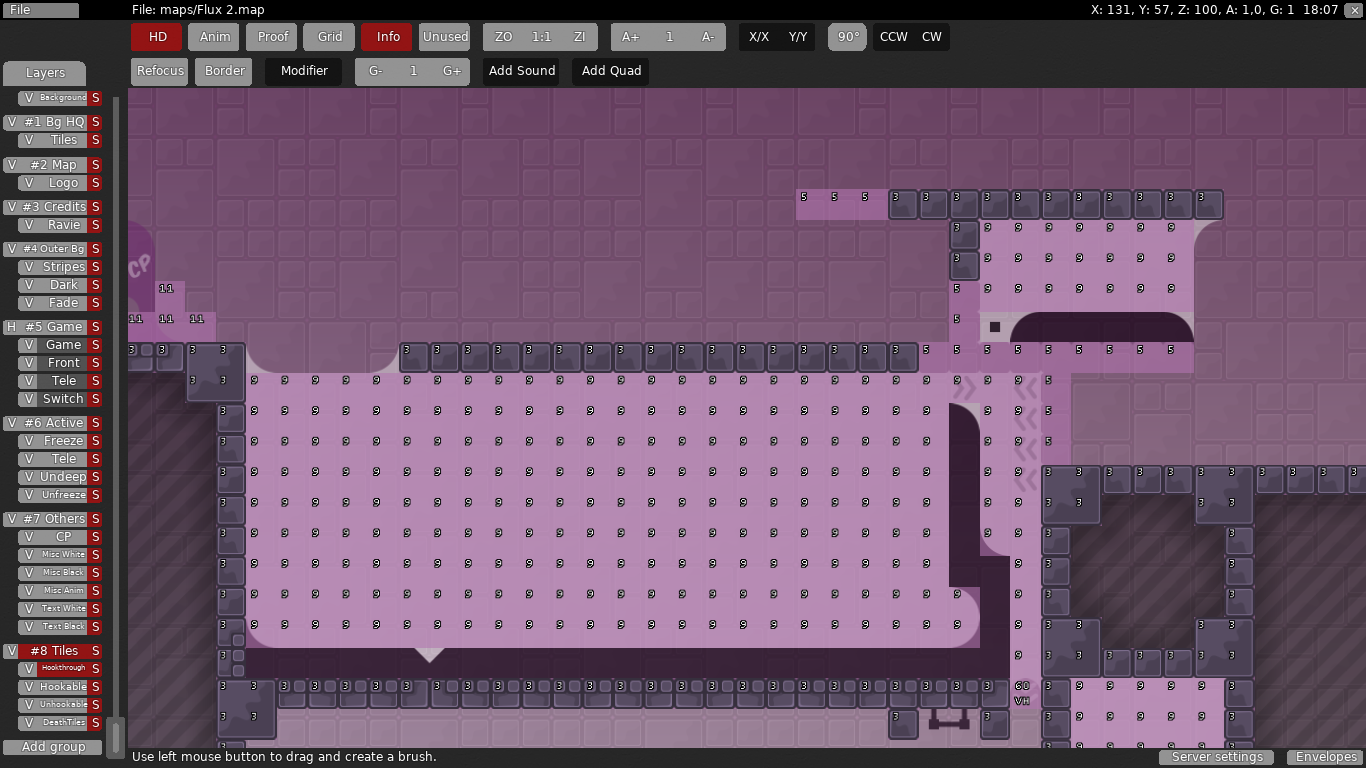Click the Add Quad button
This screenshot has height=768, width=1366.
[x=611, y=71]
